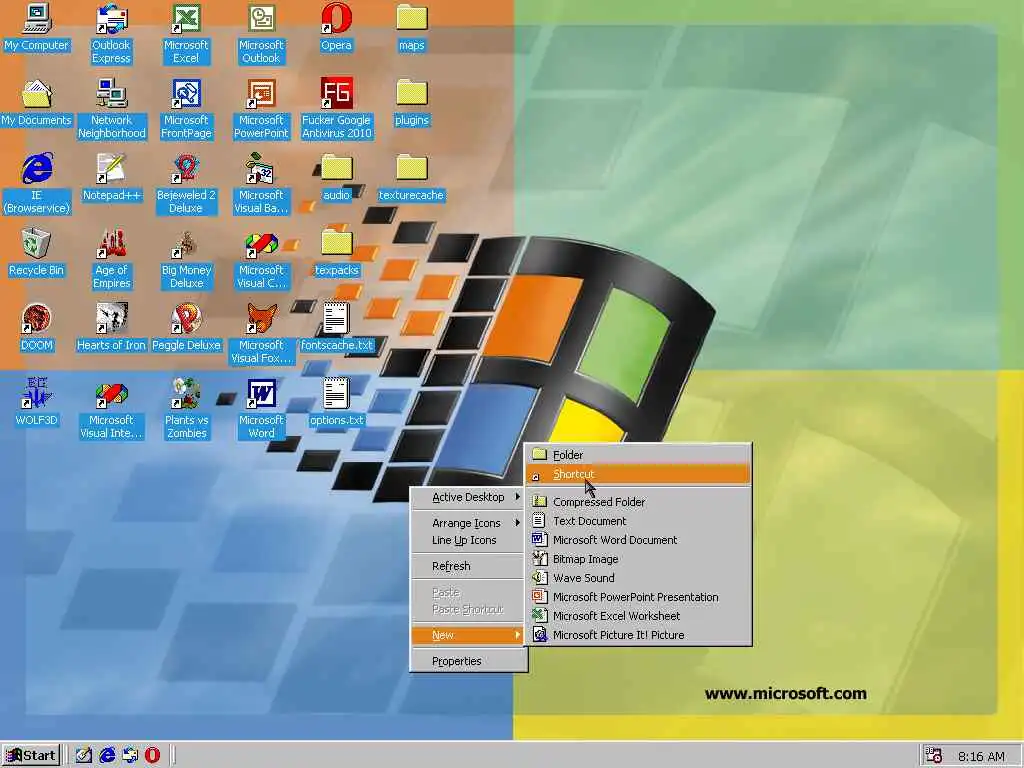Viewport: 1024px width, 768px height.
Task: Select the Microsoft Visual C++ shortcut
Action: [261, 259]
